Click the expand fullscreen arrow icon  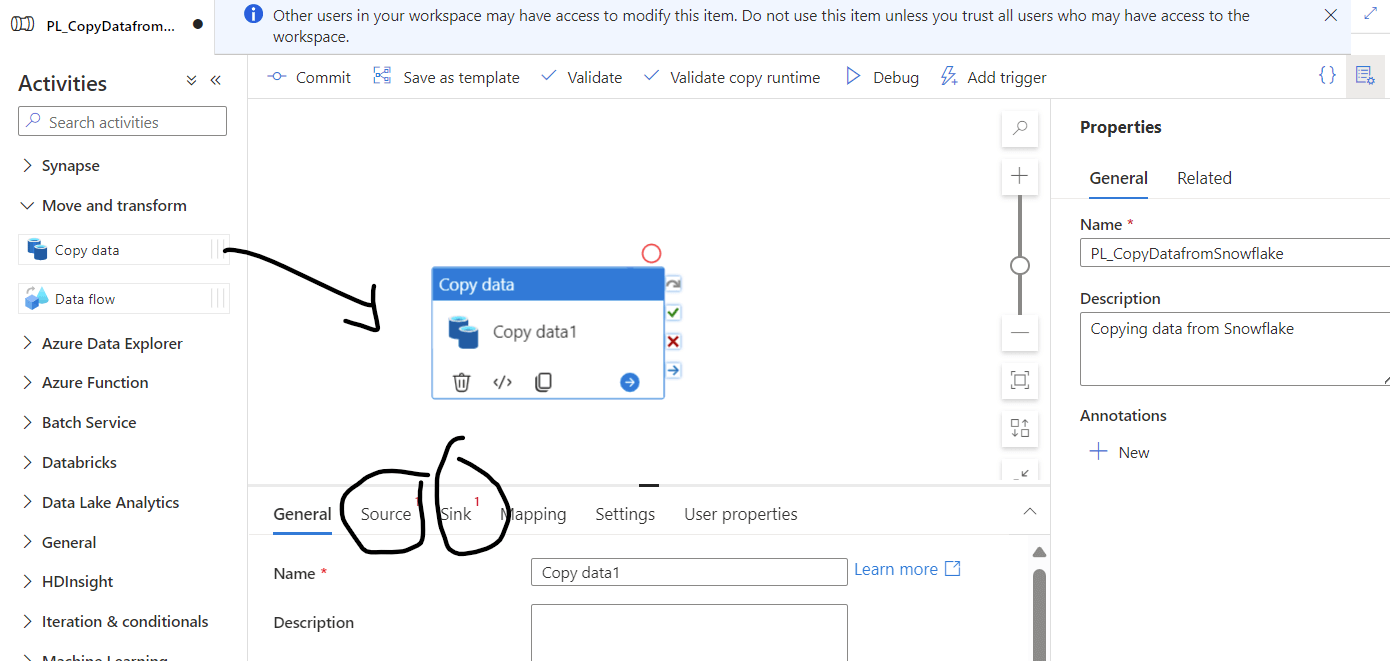(1370, 13)
